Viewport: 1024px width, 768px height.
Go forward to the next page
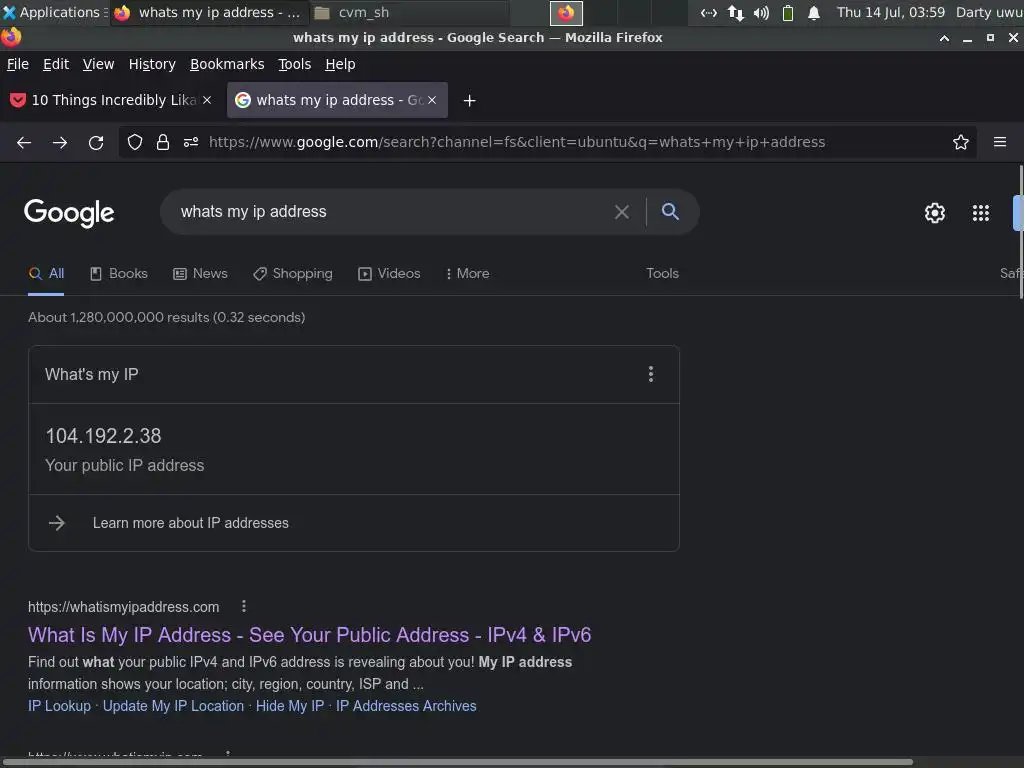[x=59, y=142]
